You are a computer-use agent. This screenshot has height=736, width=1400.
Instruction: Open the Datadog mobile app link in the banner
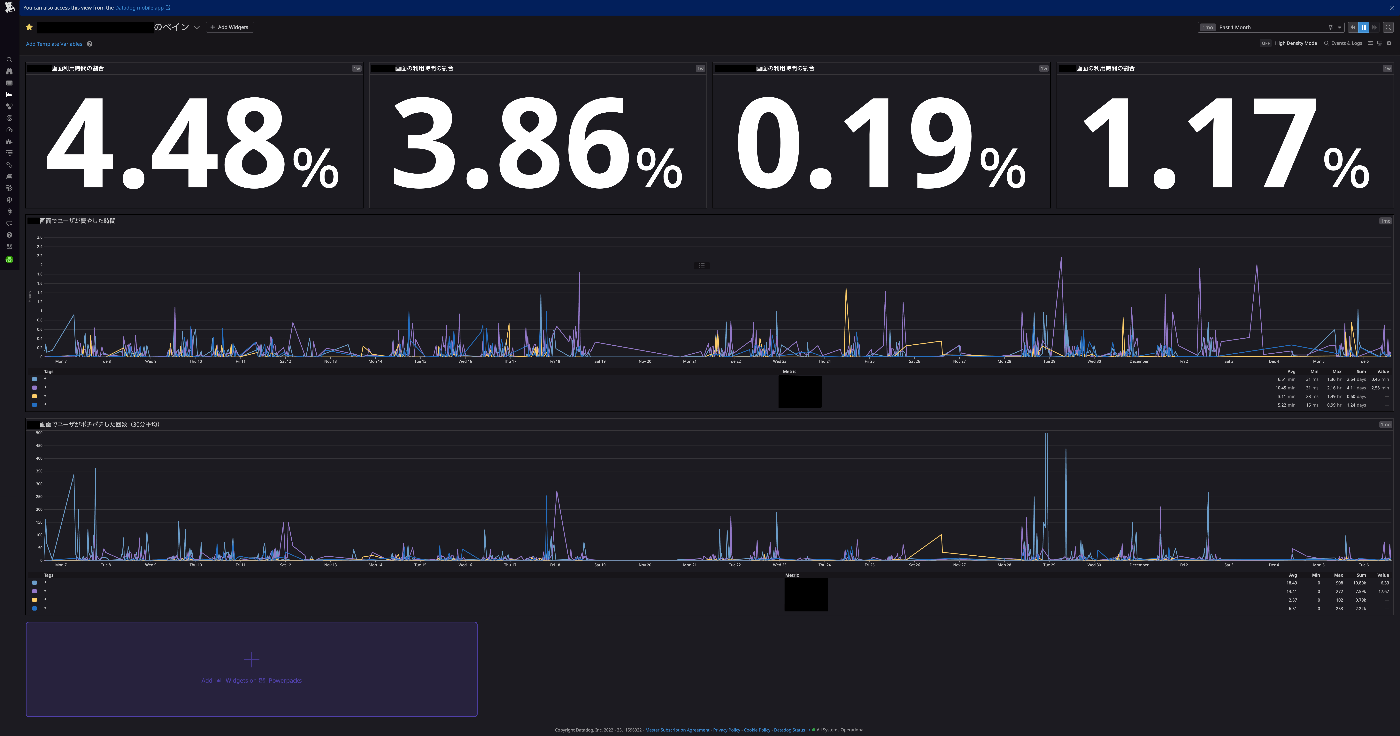pos(143,7)
